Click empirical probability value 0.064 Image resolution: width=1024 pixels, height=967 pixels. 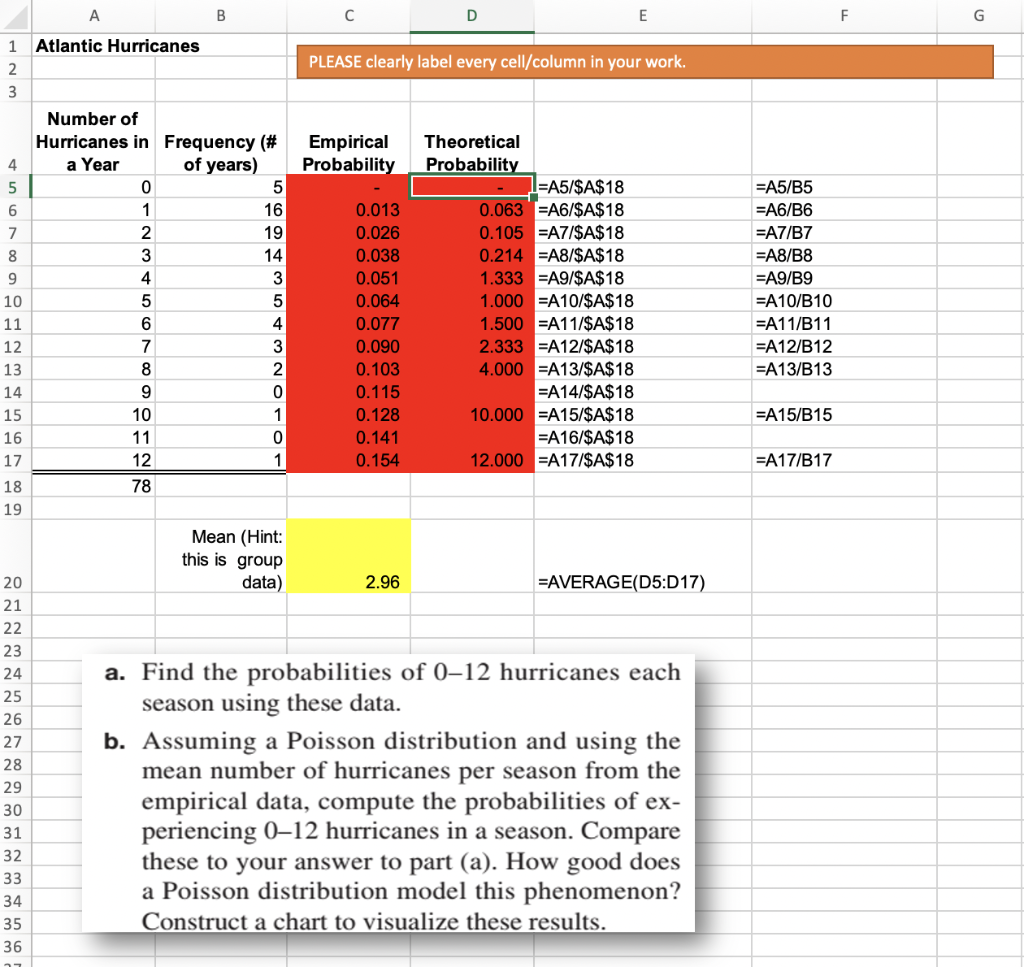pos(377,301)
